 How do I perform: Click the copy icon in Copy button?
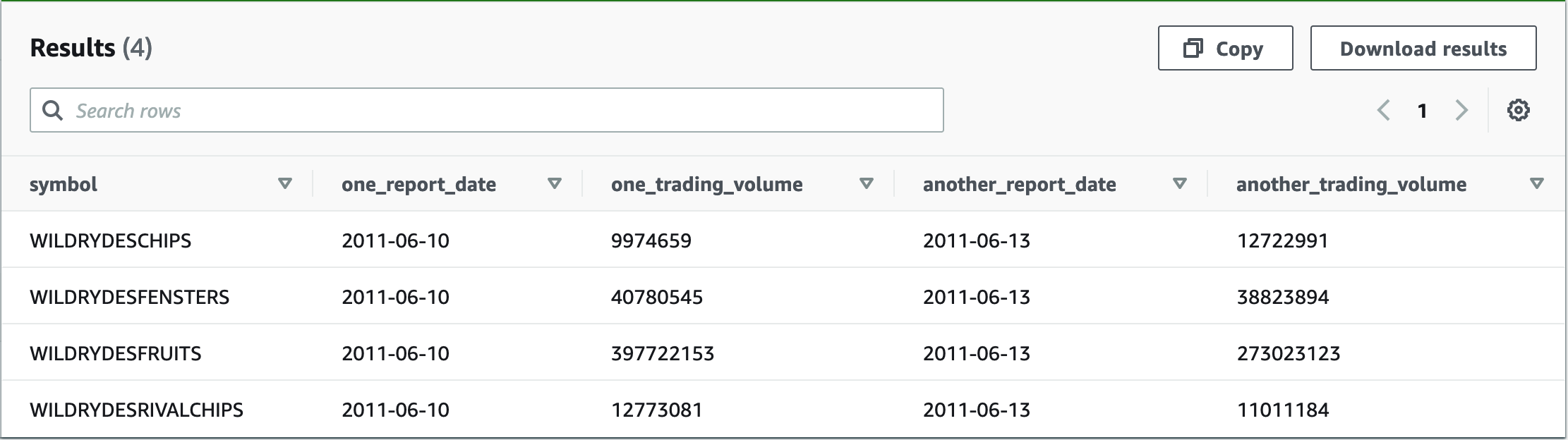(x=1193, y=48)
